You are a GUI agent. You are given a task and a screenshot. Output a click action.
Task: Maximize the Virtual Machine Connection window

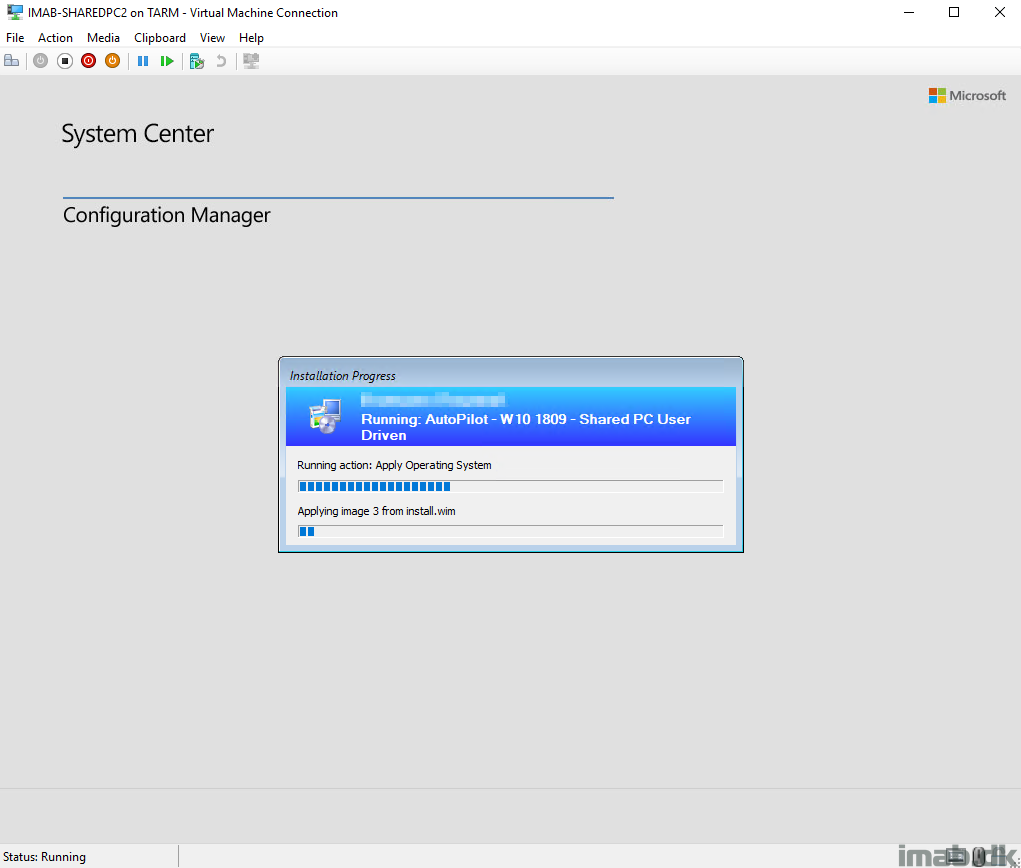954,12
